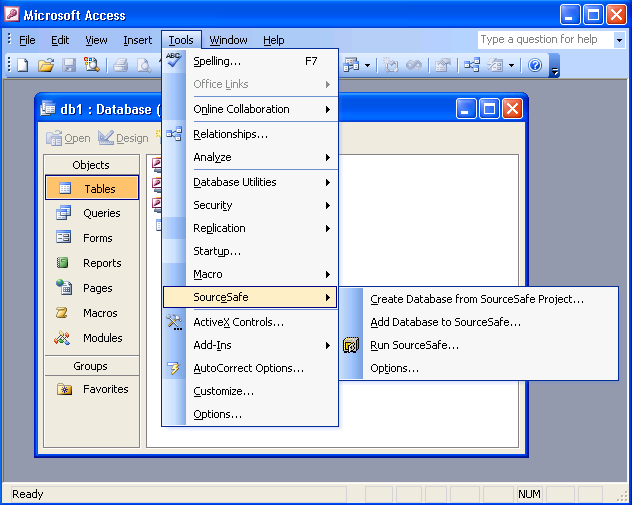Viewport: 632px width, 505px height.
Task: Open the View menu
Action: click(96, 40)
